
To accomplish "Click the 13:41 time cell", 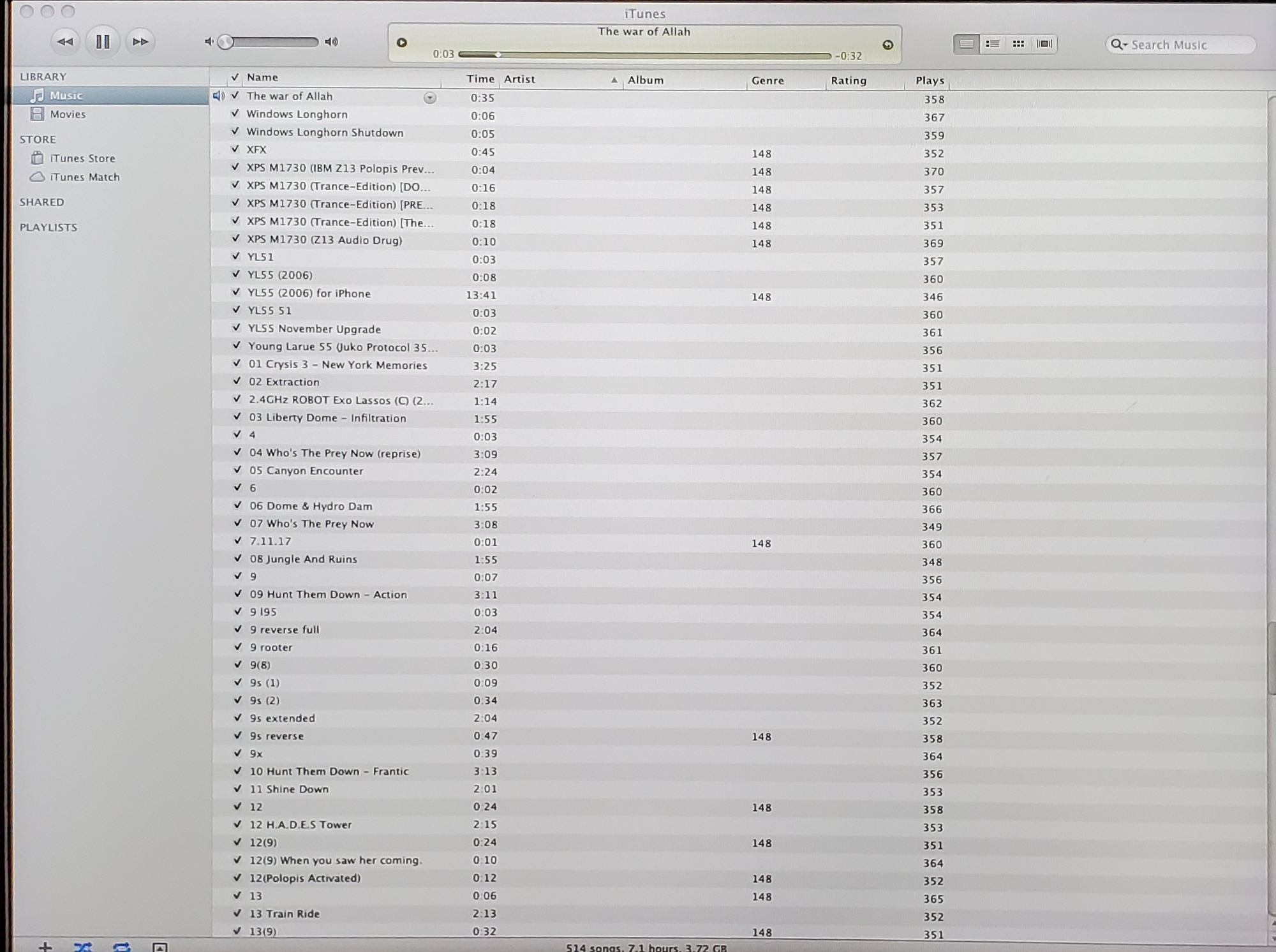I will click(481, 295).
